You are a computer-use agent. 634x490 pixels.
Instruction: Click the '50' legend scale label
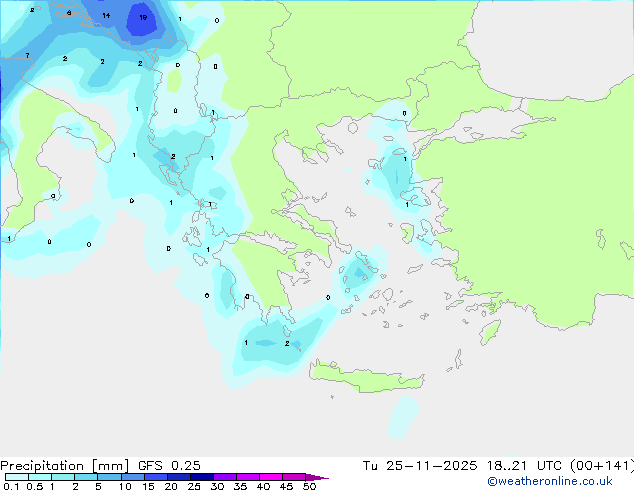coord(309,486)
